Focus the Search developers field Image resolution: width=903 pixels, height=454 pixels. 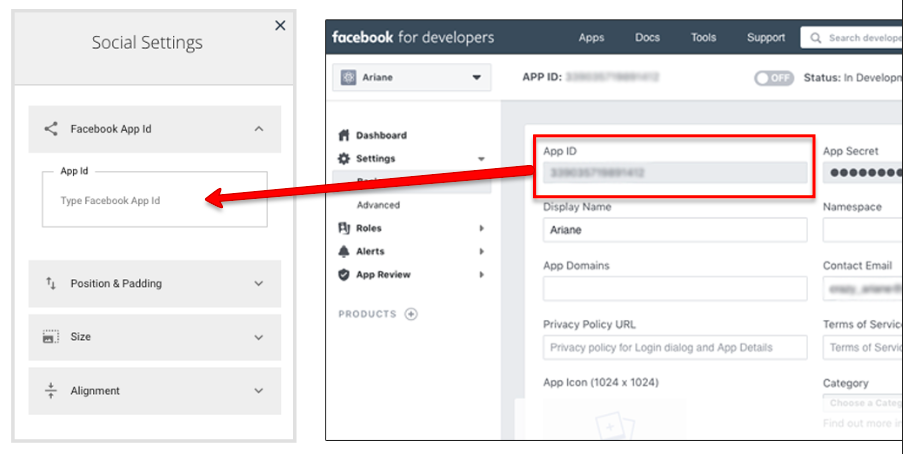852,38
